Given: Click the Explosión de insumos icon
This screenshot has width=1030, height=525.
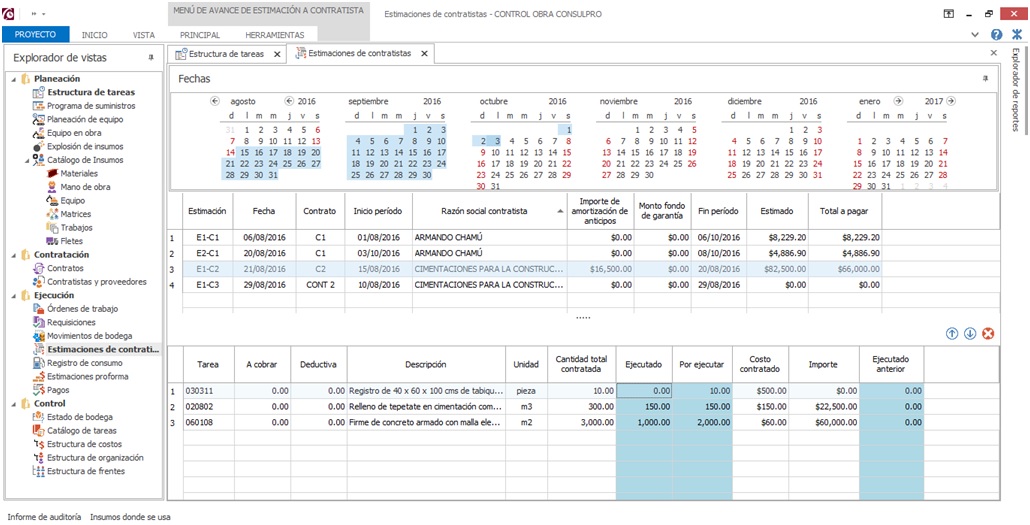Looking at the screenshot, I should point(38,147).
